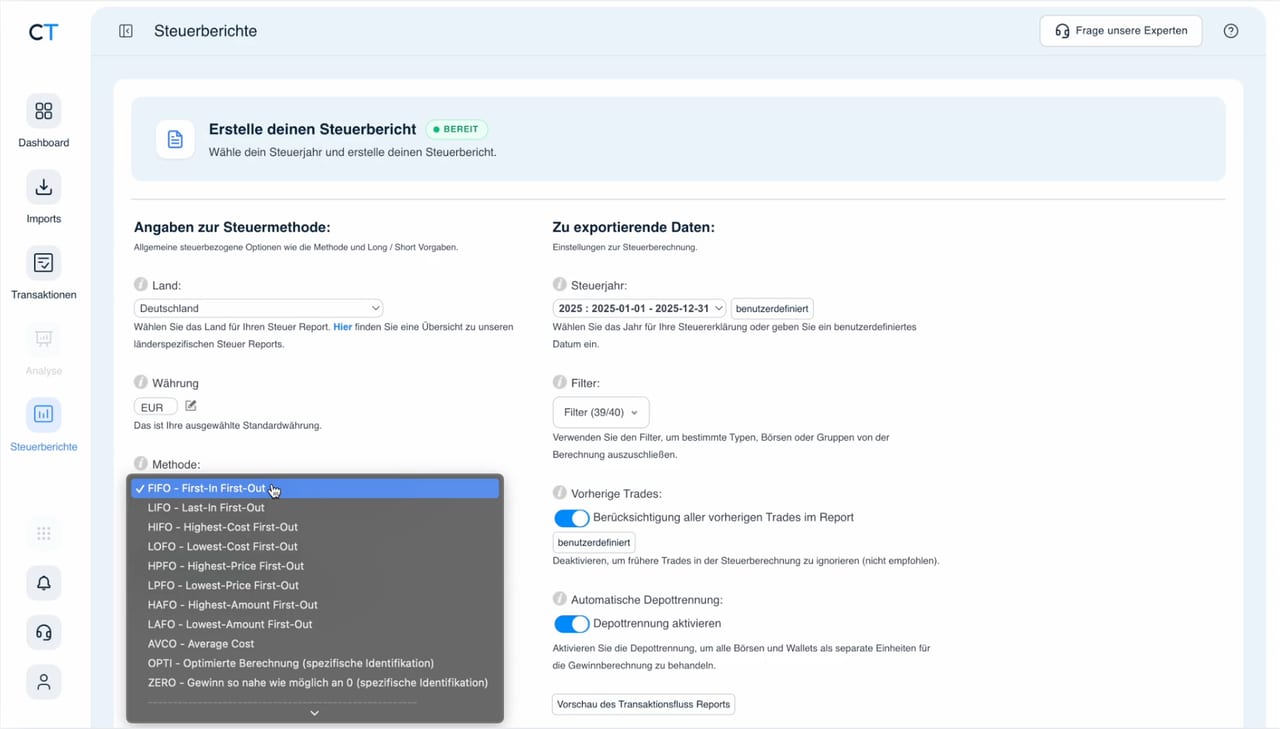The height and width of the screenshot is (729, 1280).
Task: Open notifications bell icon
Action: pos(44,583)
